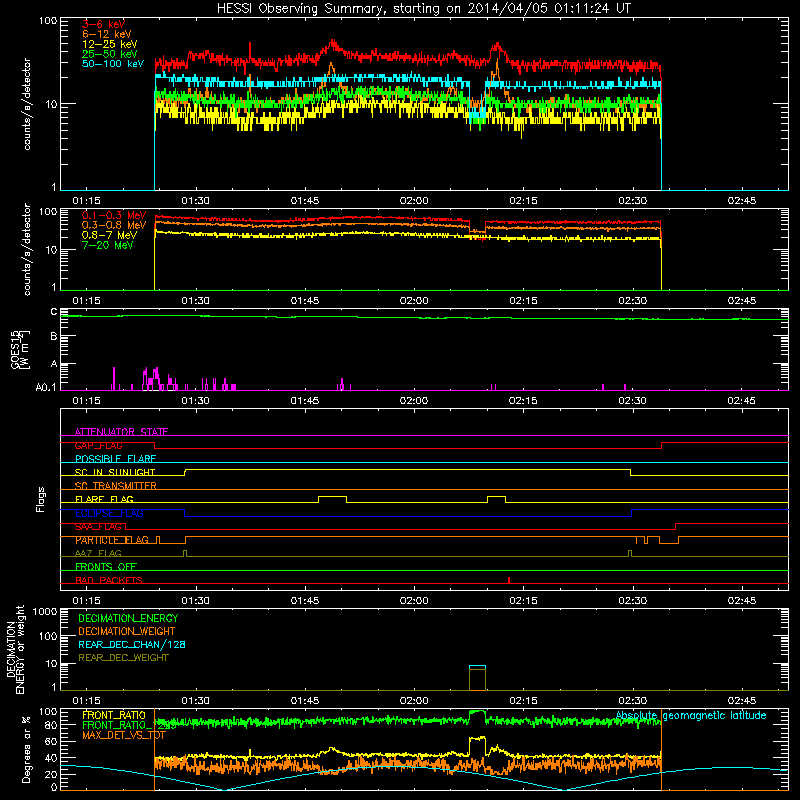
Task: Click the 0.3-0.8 MeV legend entry
Action: 114,225
